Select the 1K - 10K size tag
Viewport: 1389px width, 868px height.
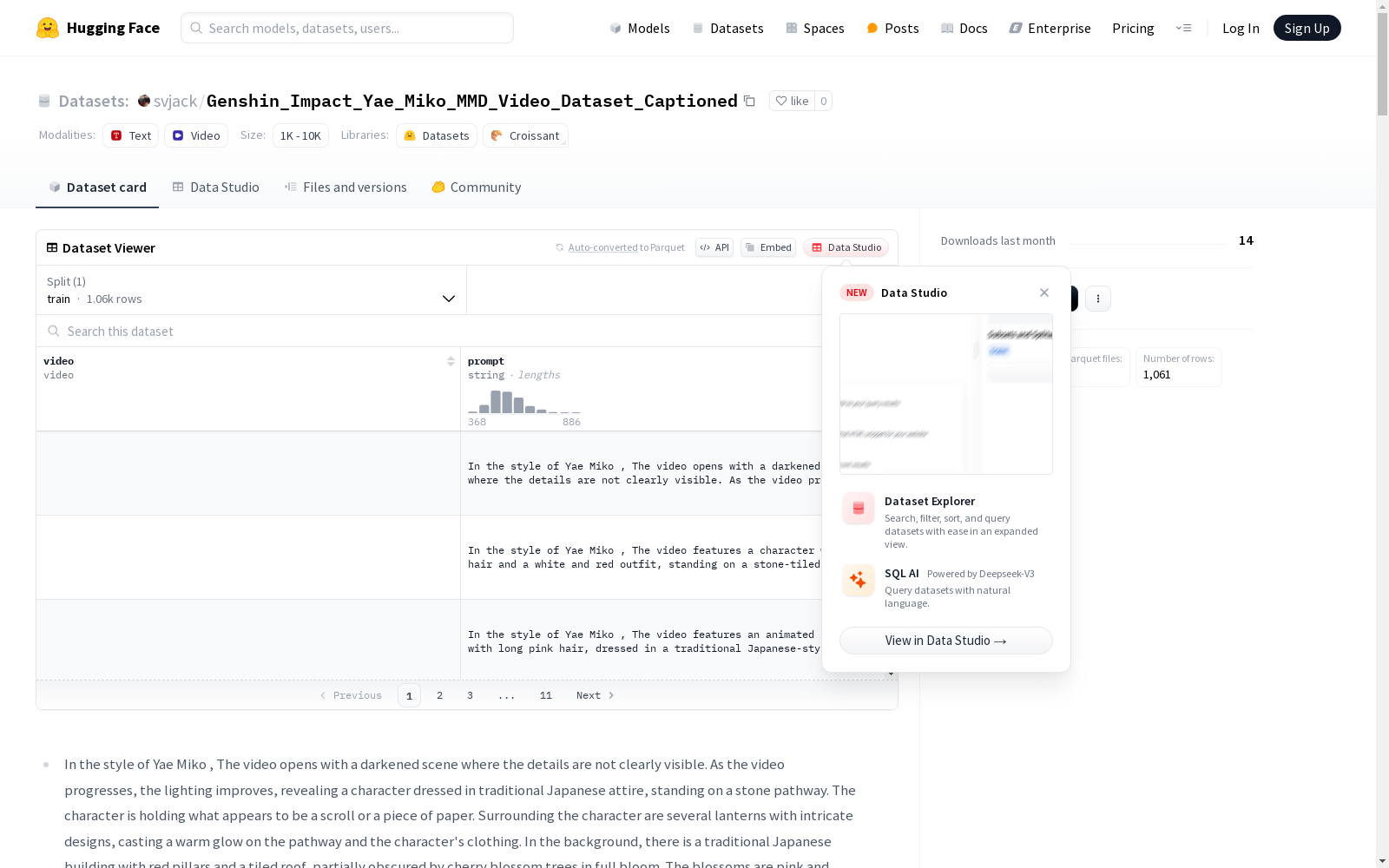300,135
